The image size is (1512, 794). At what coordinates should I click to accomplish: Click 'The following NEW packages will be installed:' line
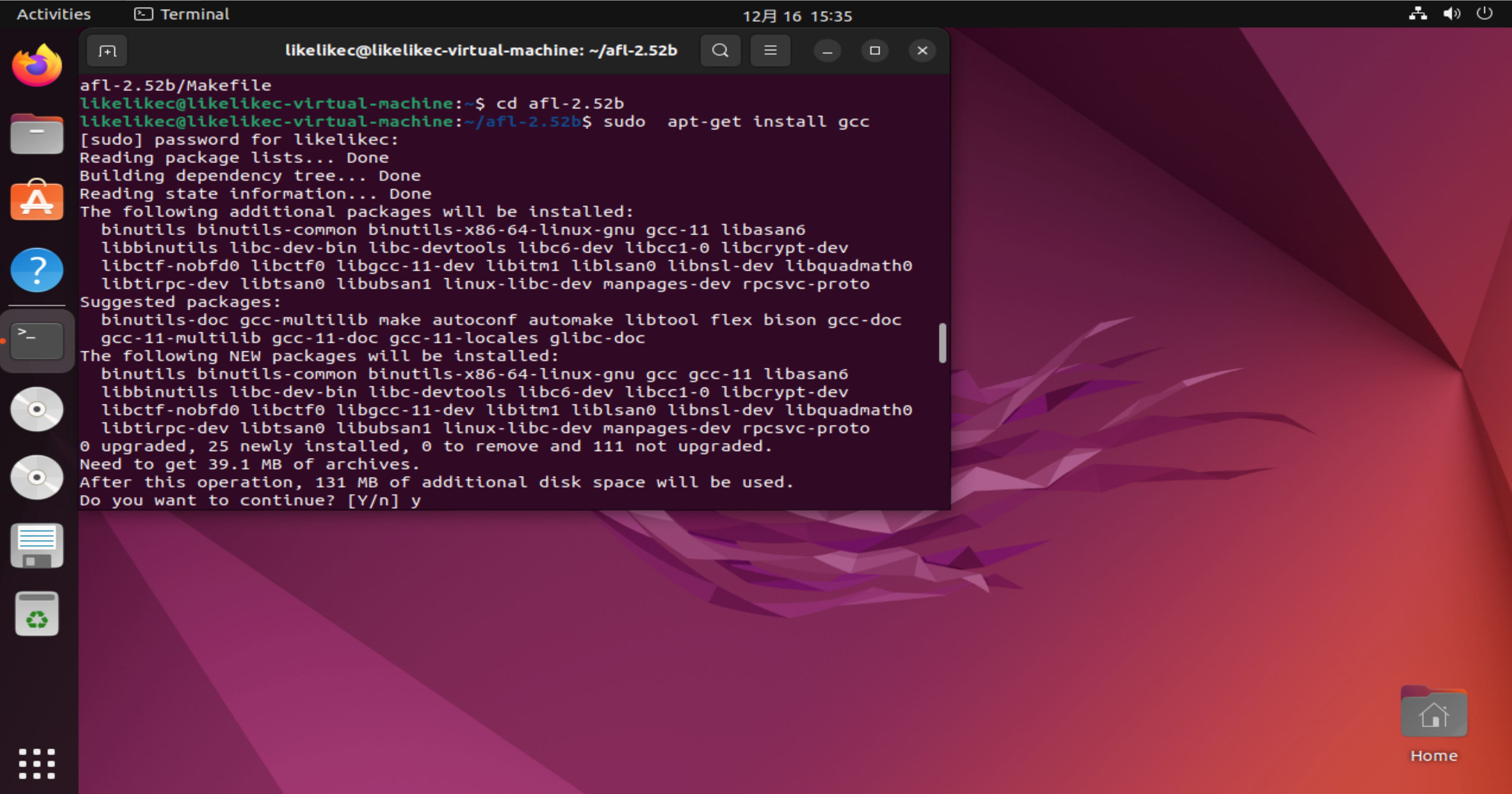click(319, 356)
